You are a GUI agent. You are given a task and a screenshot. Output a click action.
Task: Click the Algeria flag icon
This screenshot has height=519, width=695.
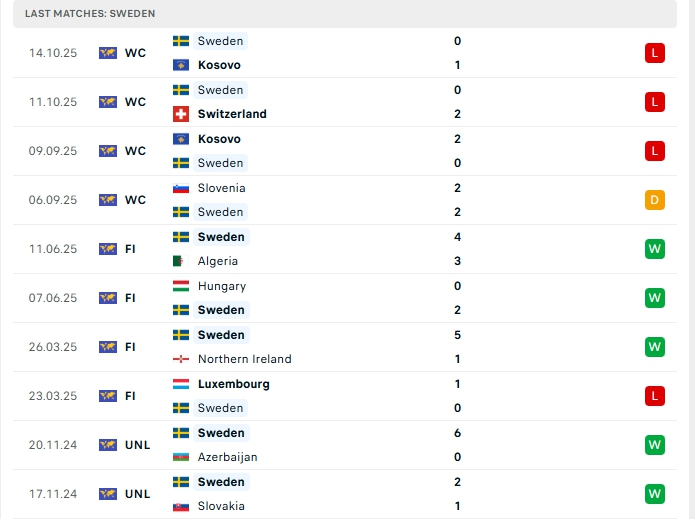pyautogui.click(x=181, y=261)
